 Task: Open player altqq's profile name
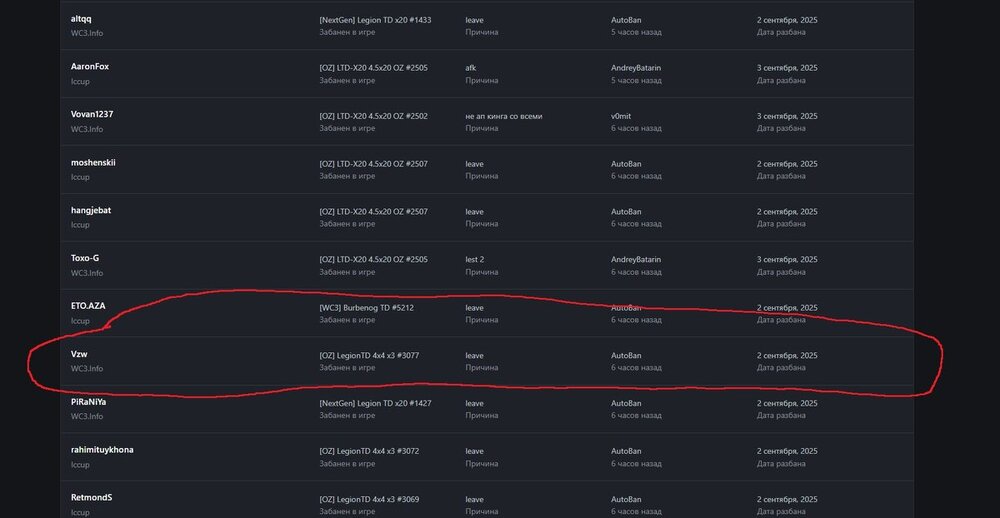coord(82,19)
